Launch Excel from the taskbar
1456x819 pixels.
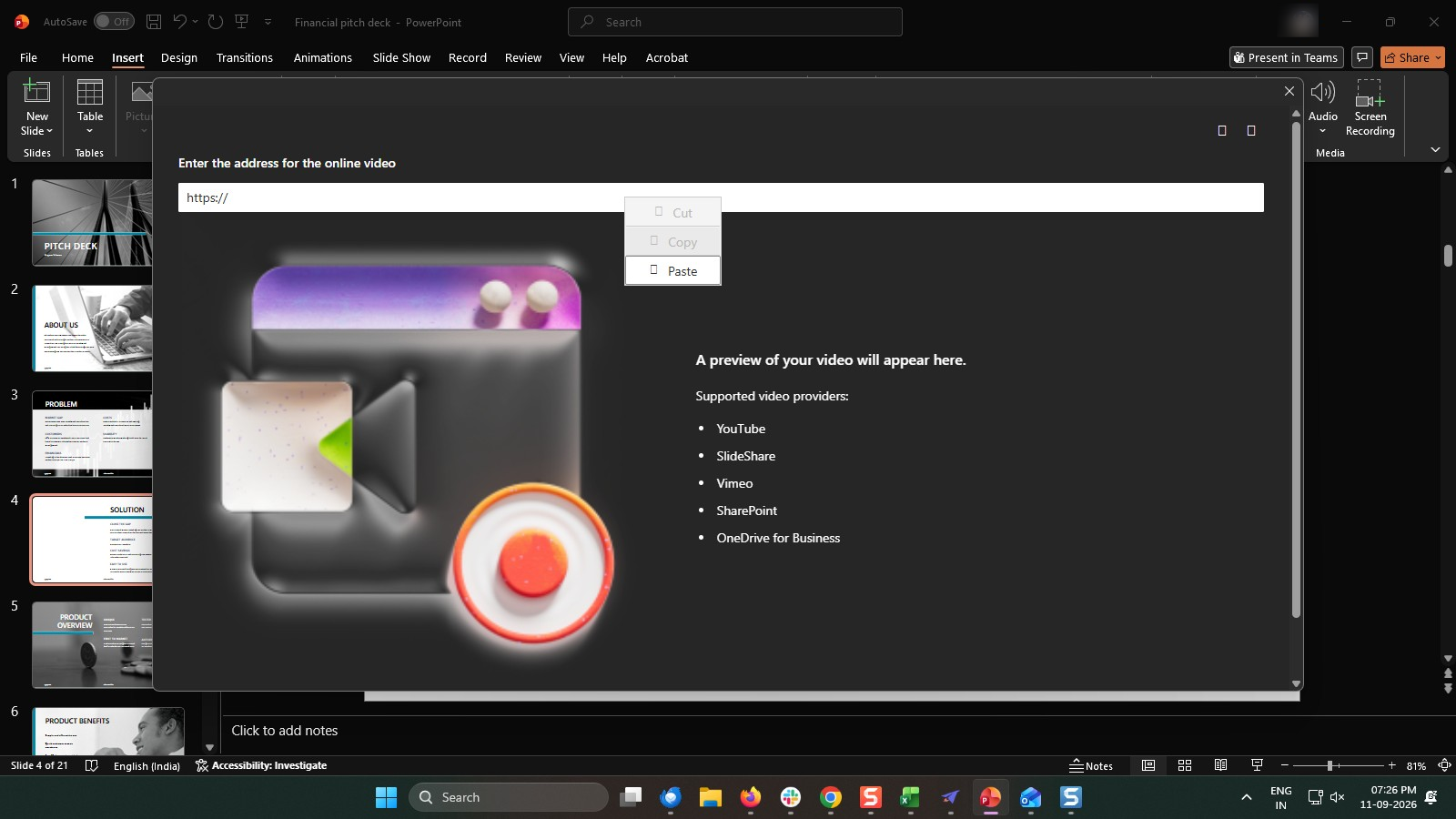pyautogui.click(x=909, y=797)
